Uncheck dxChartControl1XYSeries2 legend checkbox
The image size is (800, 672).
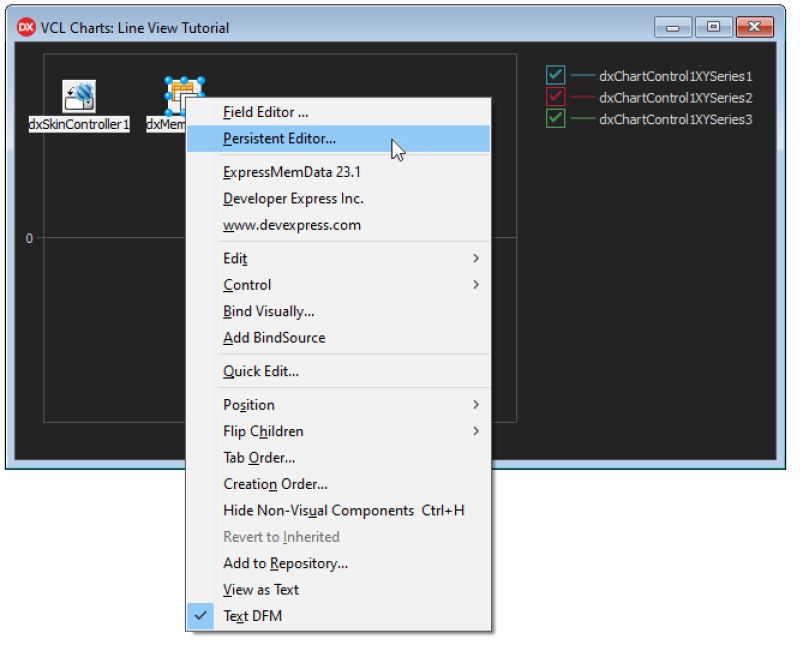click(555, 97)
